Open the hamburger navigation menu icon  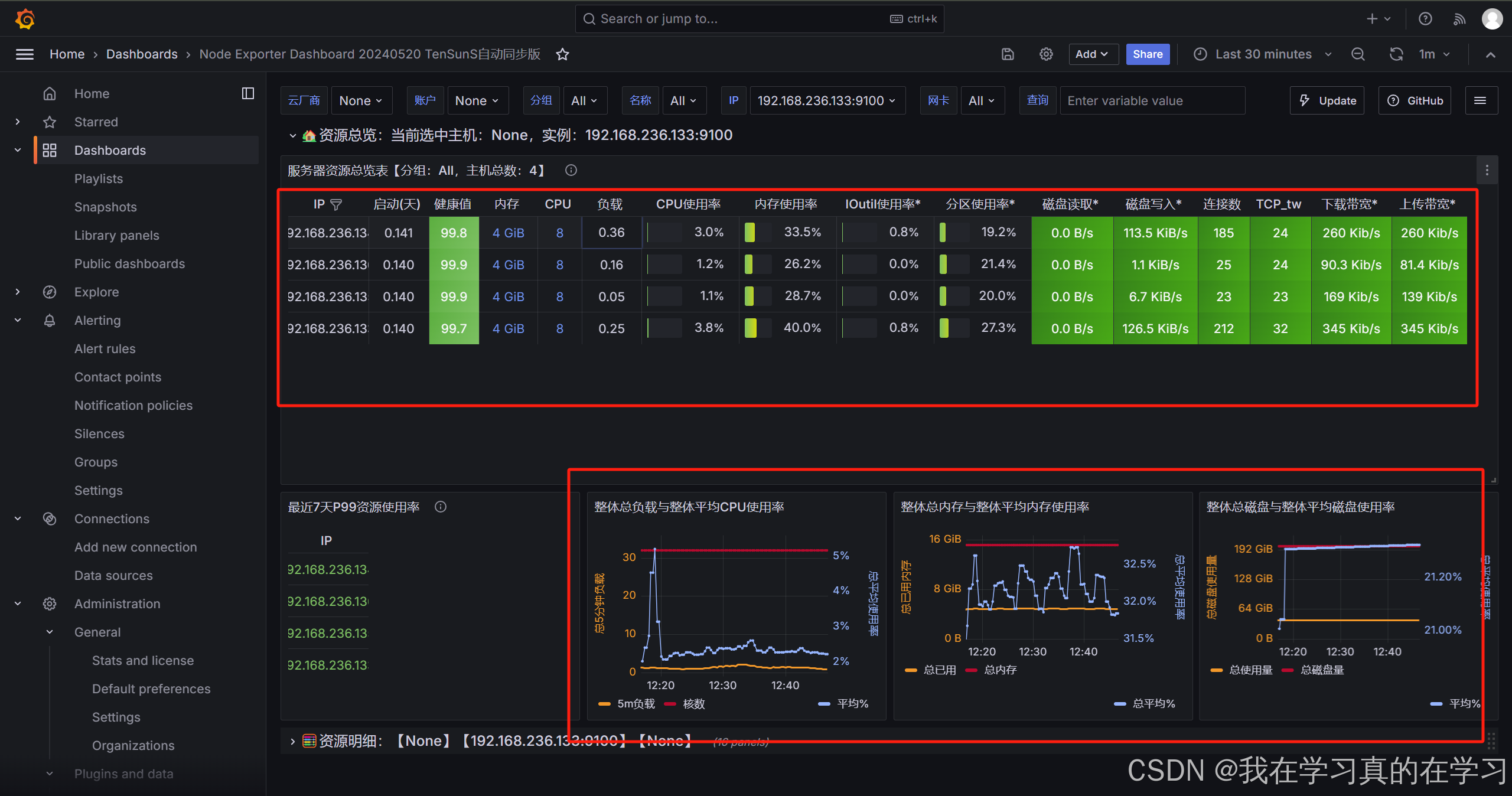point(24,54)
